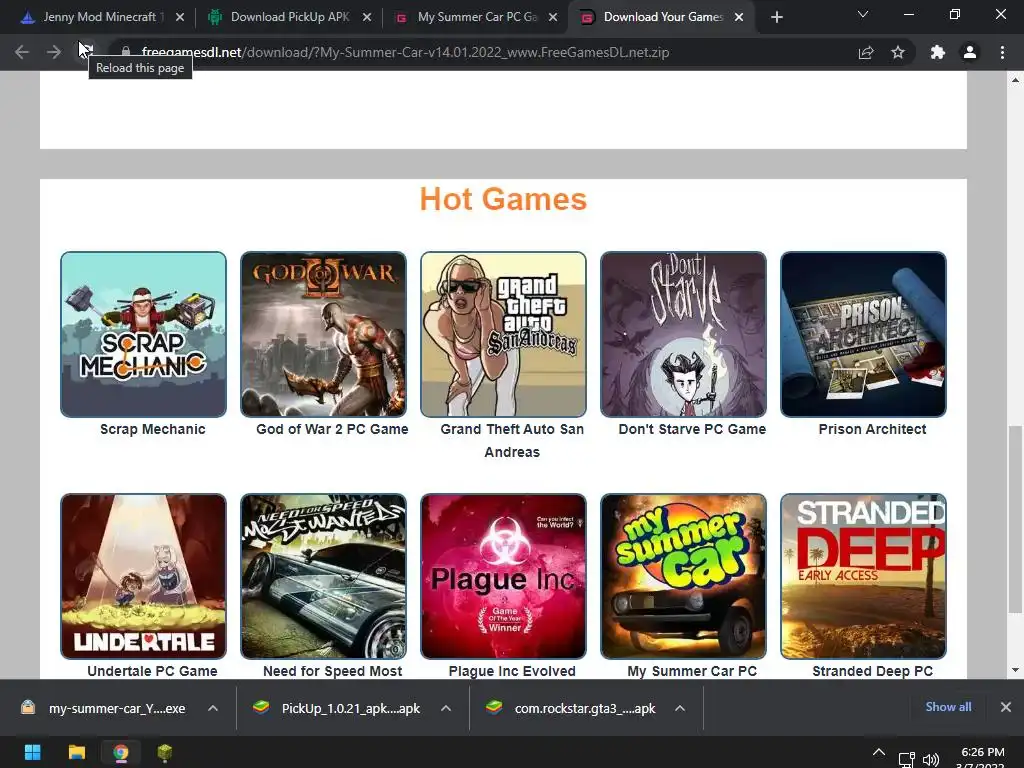Screen dimensions: 1024x768
Task: Follow the Prison Architect title link
Action: 872,429
